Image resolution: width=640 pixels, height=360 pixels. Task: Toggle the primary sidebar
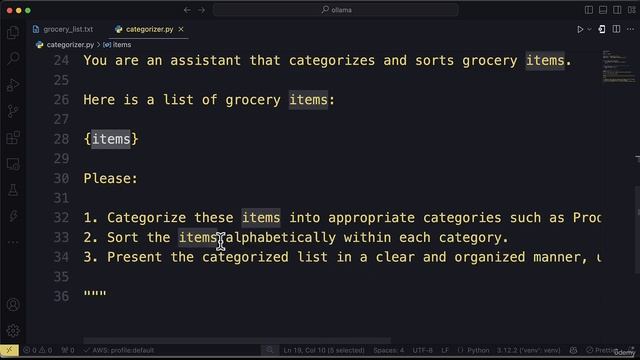pos(589,10)
